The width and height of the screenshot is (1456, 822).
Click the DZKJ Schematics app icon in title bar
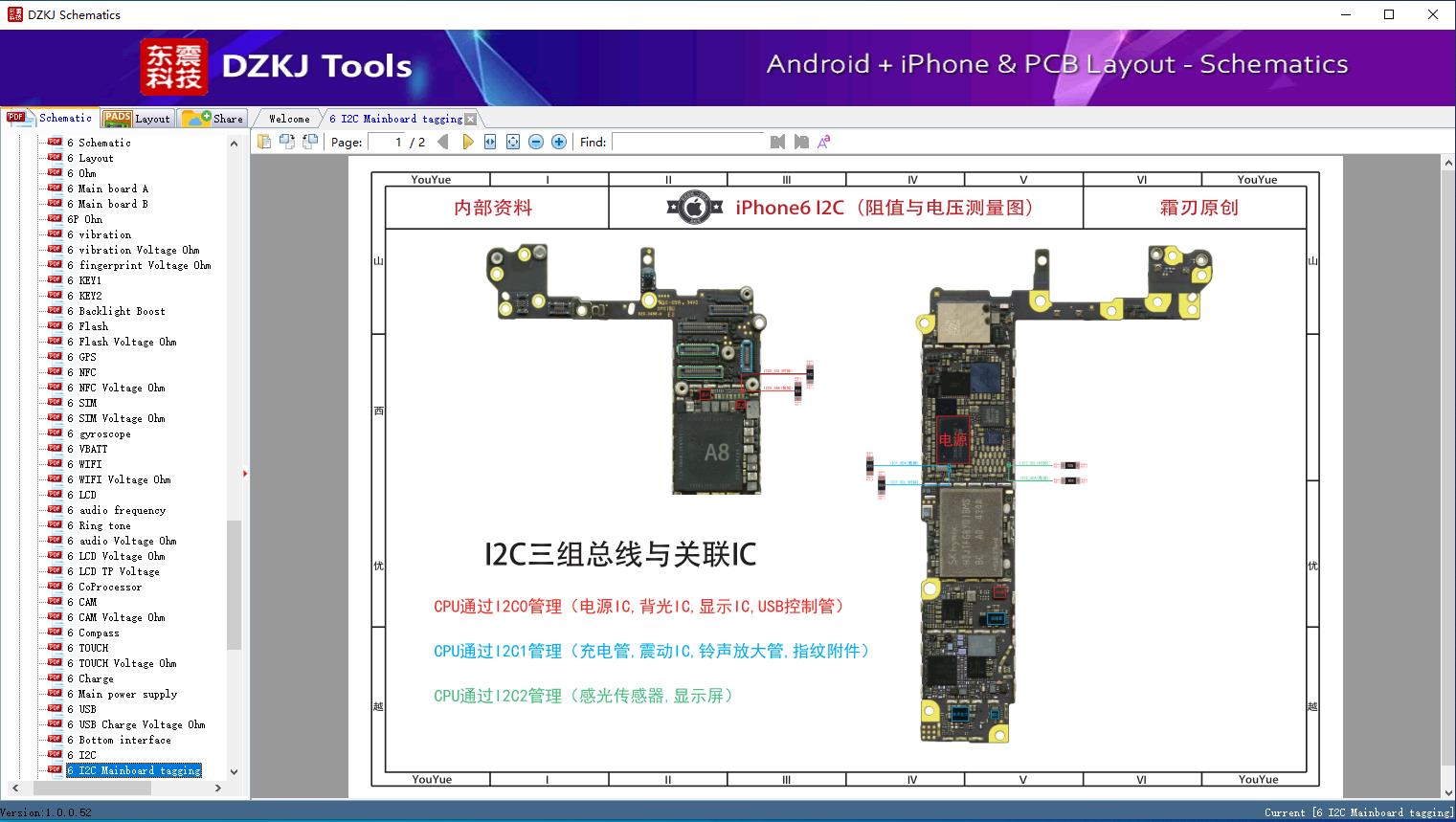coord(14,14)
